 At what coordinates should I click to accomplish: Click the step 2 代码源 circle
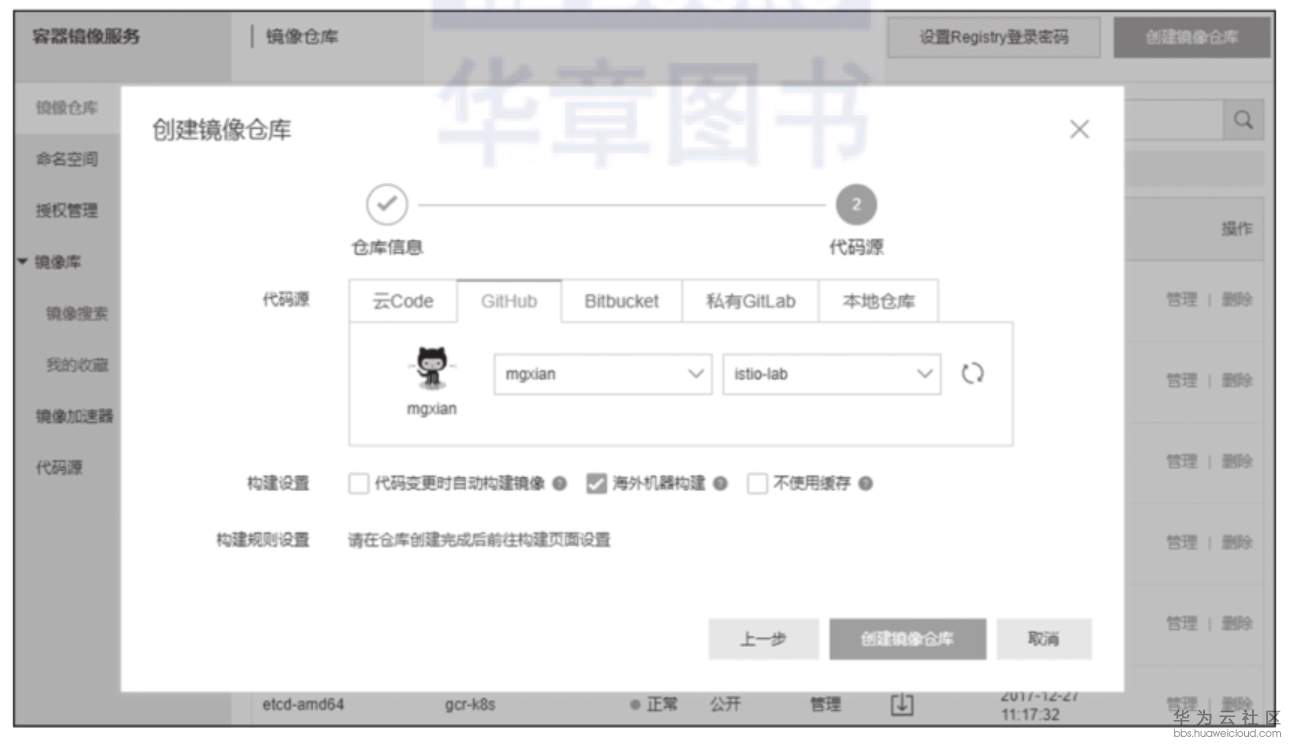point(855,205)
